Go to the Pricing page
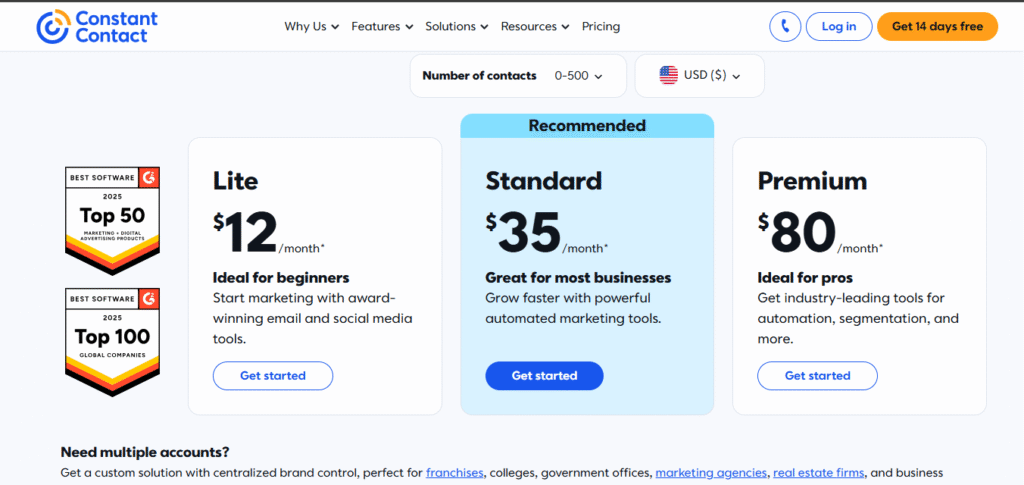Image resolution: width=1024 pixels, height=485 pixels. click(x=601, y=27)
